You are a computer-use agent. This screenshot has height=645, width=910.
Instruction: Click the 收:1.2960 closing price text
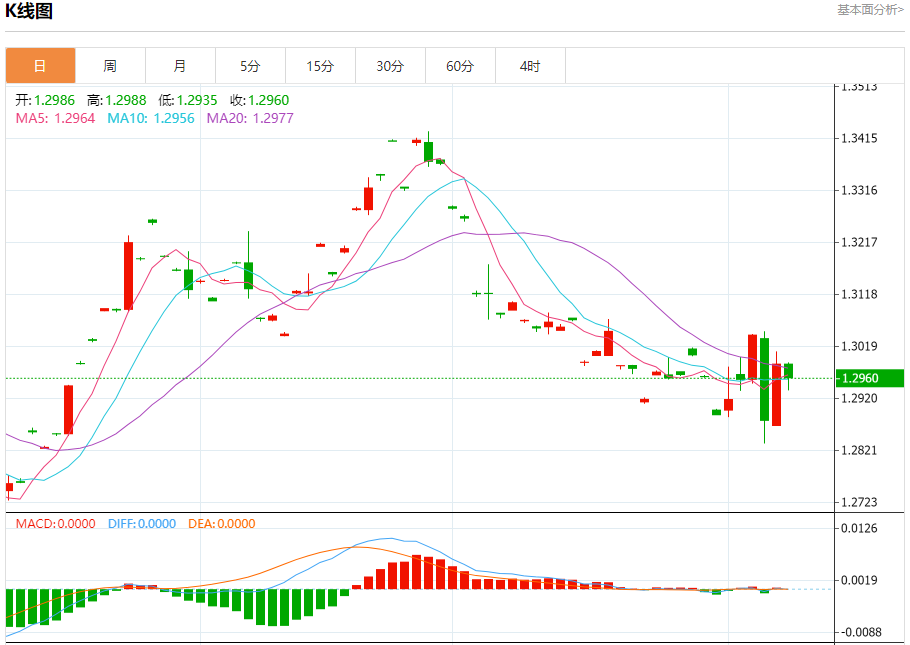click(x=260, y=100)
